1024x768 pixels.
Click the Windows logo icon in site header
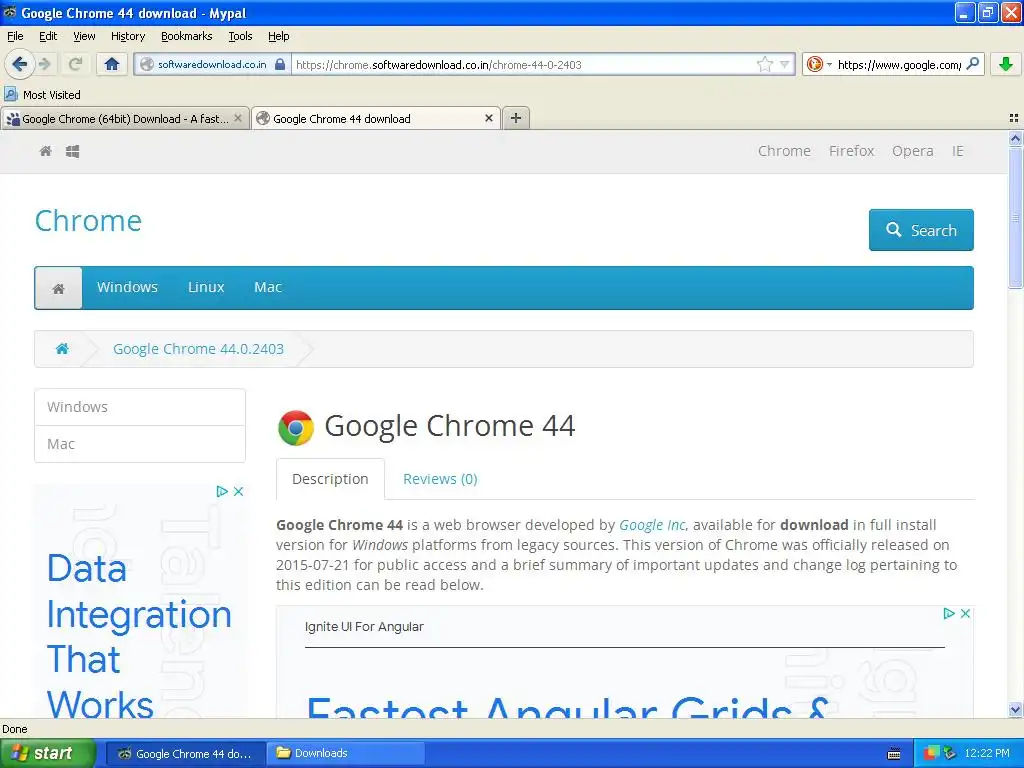[72, 152]
